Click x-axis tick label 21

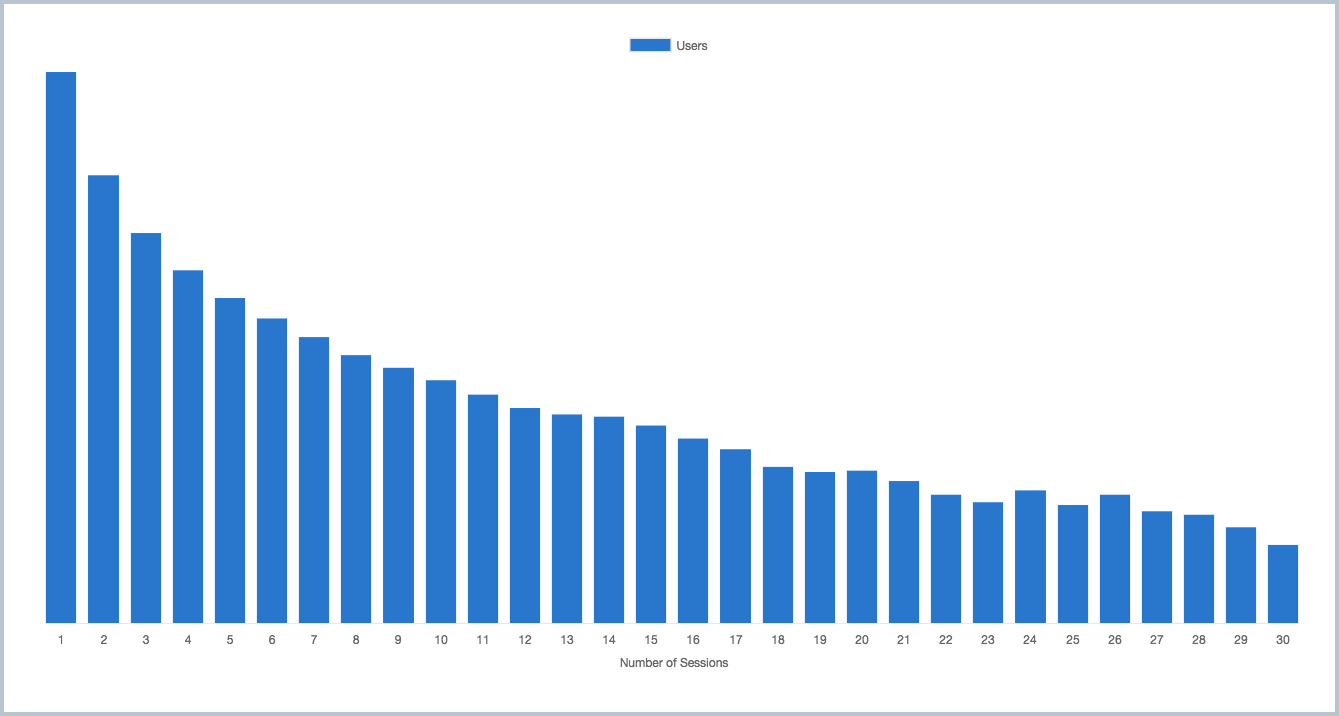pyautogui.click(x=904, y=639)
